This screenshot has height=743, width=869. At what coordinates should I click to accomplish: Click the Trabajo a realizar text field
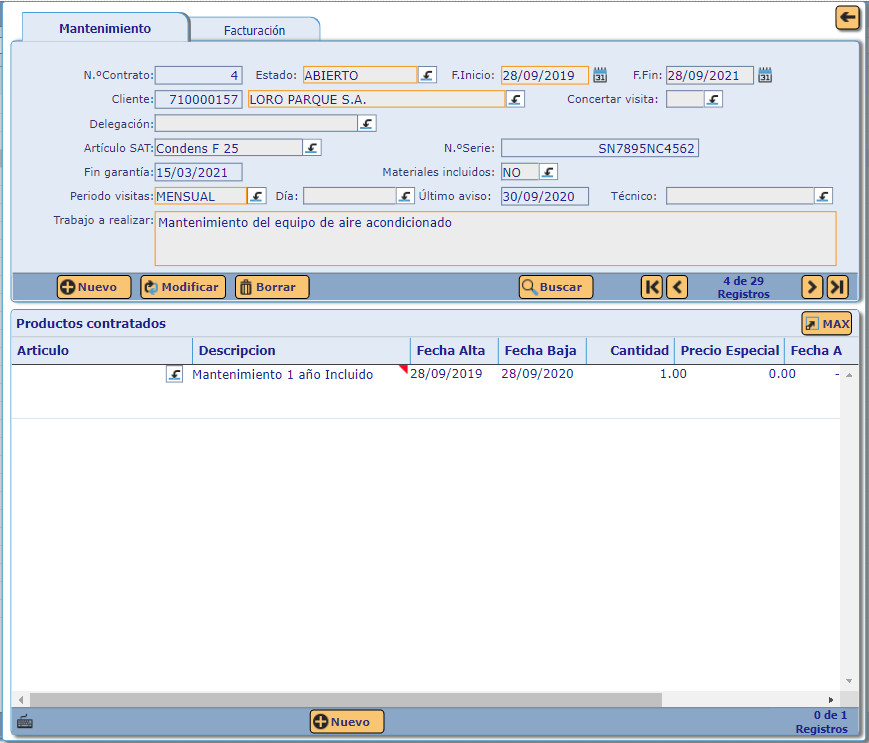point(495,238)
